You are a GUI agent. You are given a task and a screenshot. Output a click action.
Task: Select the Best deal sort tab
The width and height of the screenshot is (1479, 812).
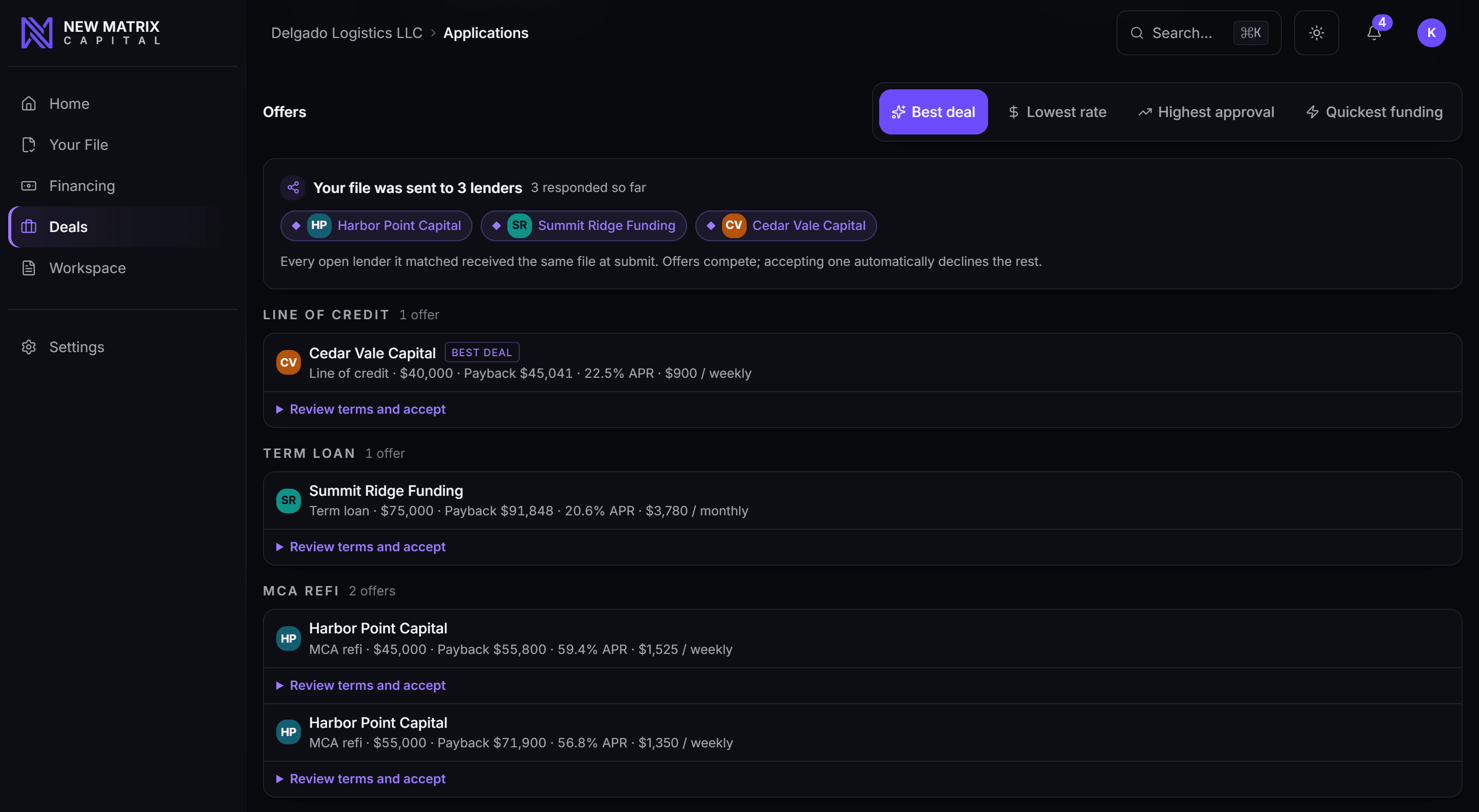click(x=933, y=112)
